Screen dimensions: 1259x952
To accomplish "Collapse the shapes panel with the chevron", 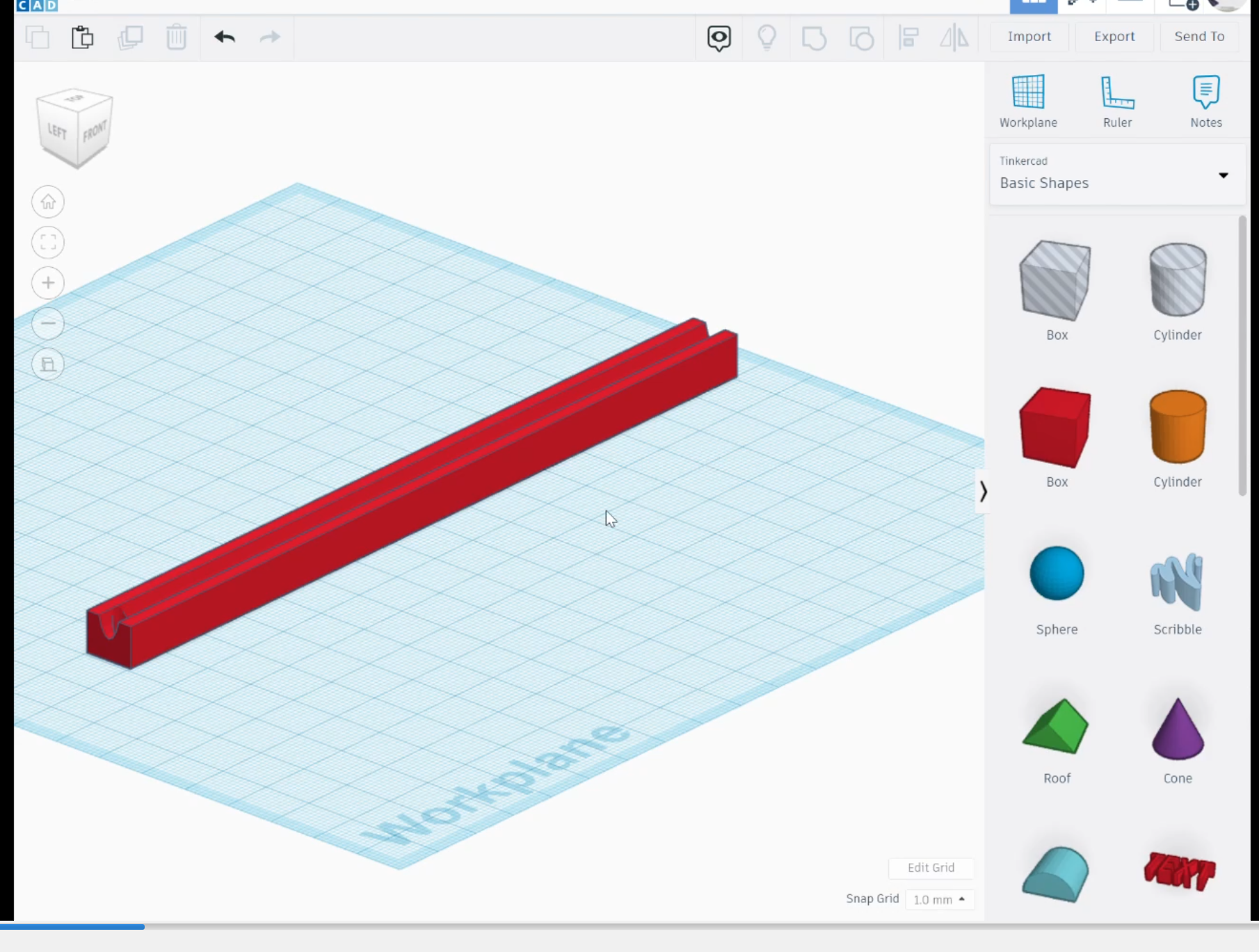I will 983,492.
